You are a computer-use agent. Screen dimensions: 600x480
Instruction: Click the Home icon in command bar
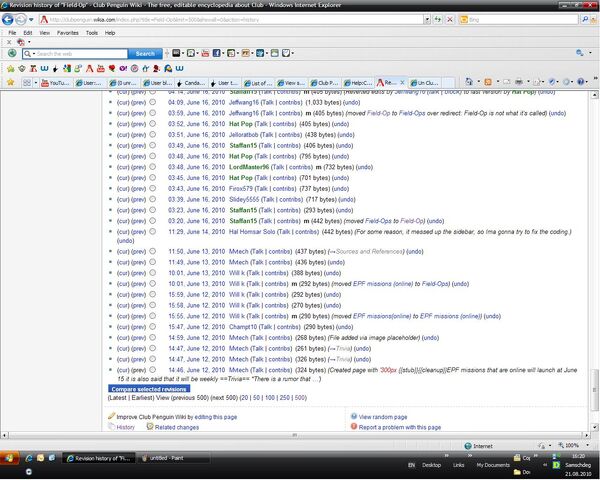tap(469, 82)
